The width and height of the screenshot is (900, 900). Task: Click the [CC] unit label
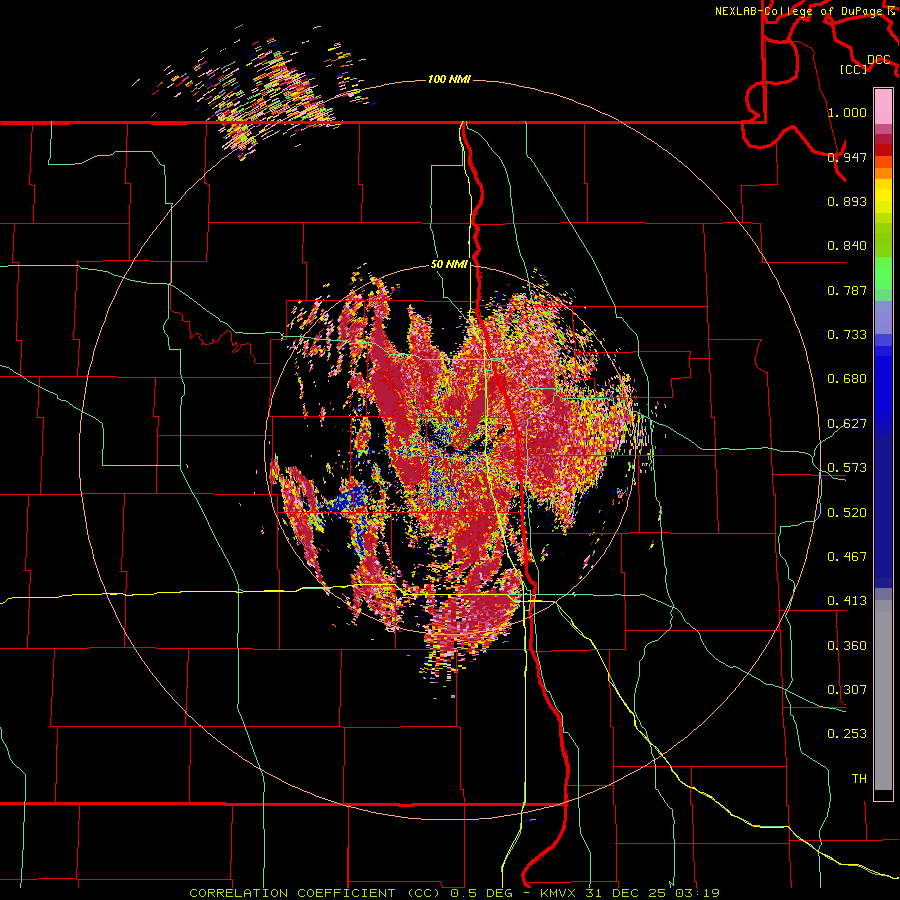854,69
